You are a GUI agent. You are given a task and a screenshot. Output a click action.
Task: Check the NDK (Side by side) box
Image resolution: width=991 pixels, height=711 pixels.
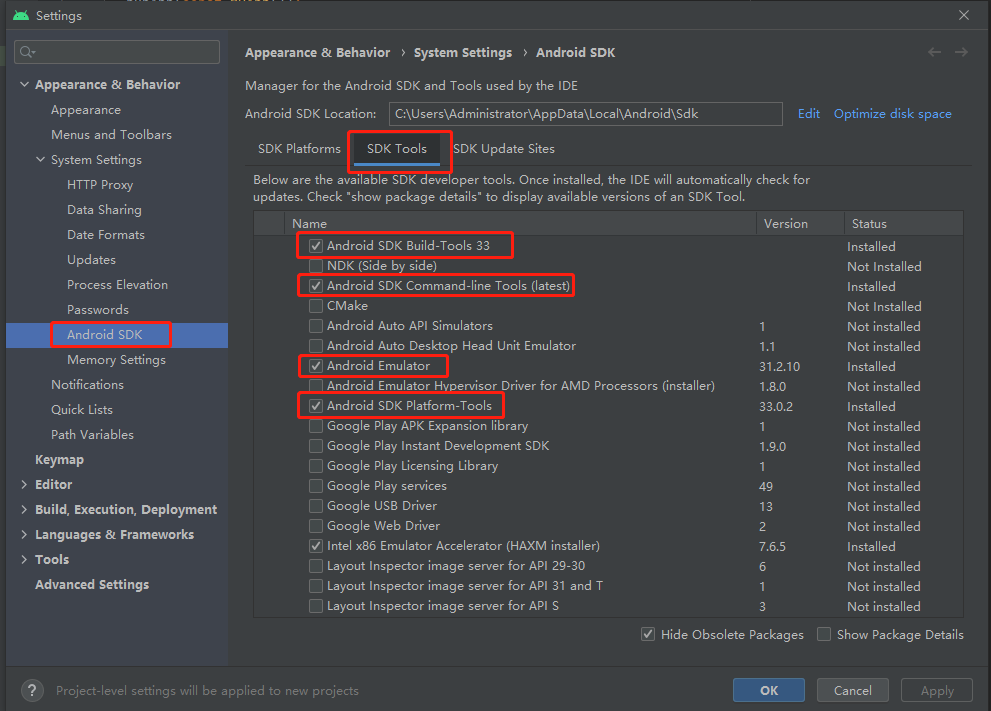pos(316,266)
